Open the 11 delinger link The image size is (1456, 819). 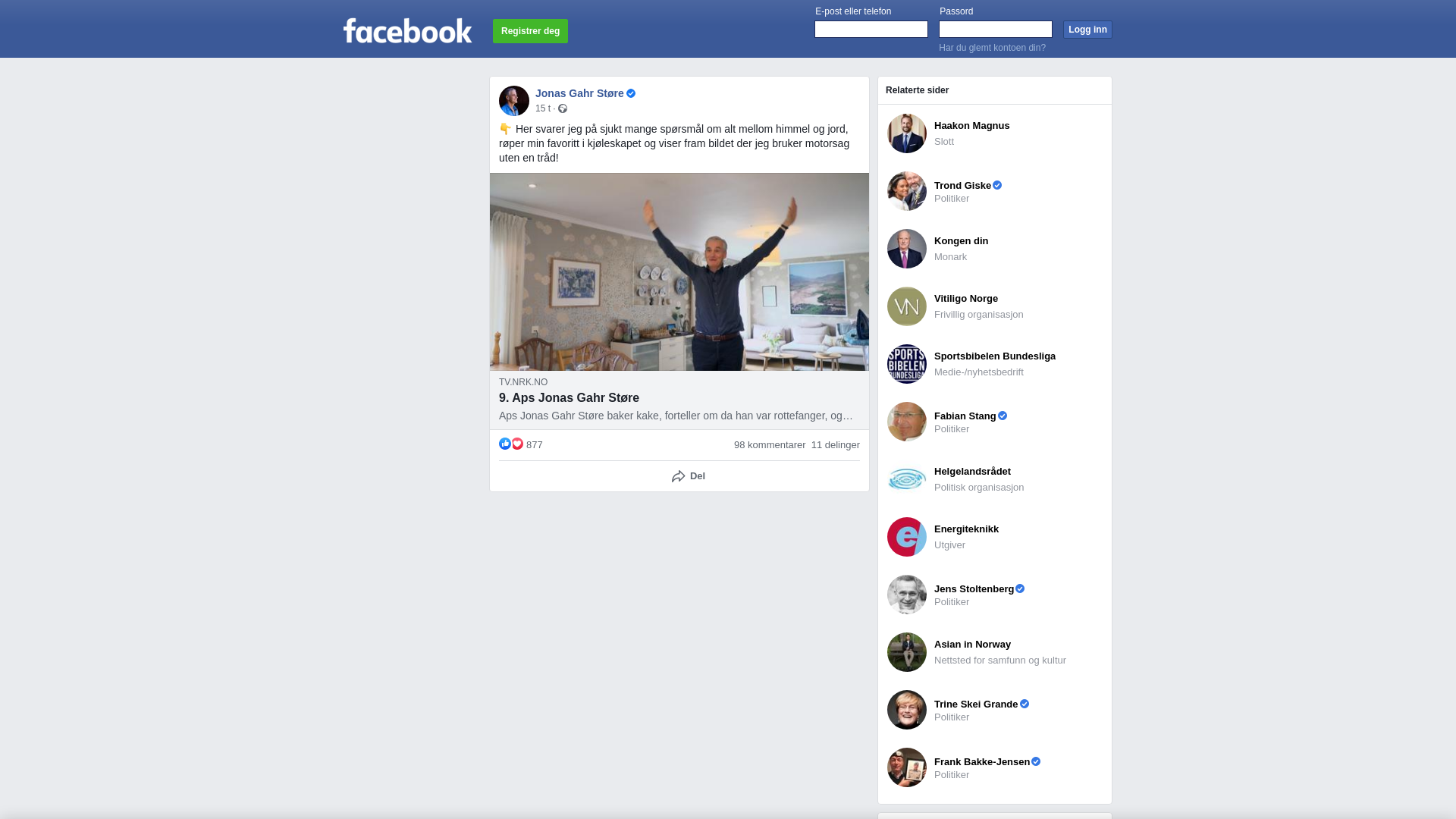836,445
